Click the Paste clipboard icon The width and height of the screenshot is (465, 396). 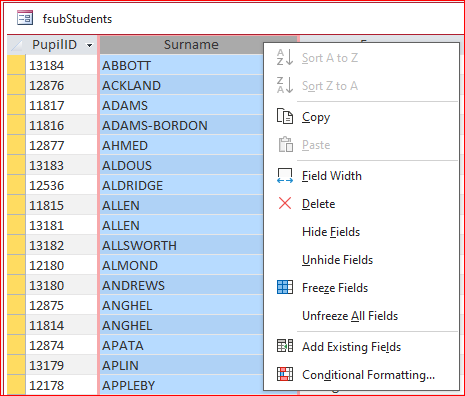coord(286,144)
